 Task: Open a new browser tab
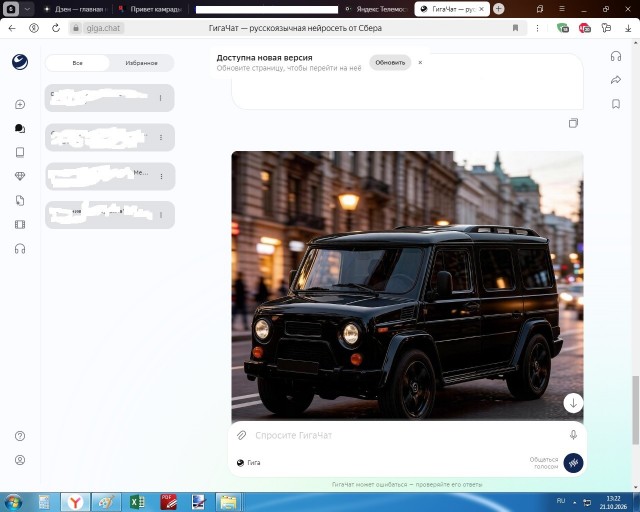click(x=498, y=9)
